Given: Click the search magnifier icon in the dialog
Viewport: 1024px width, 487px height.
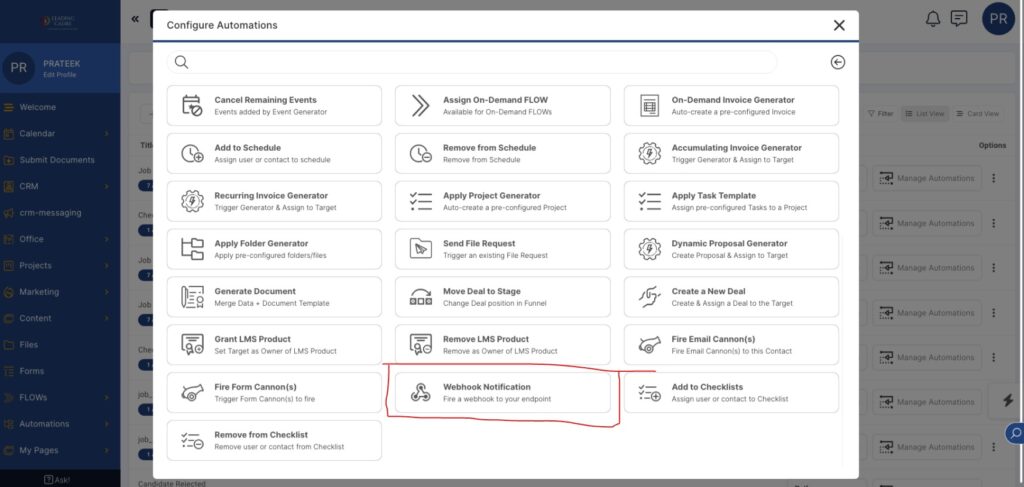Looking at the screenshot, I should tap(182, 62).
